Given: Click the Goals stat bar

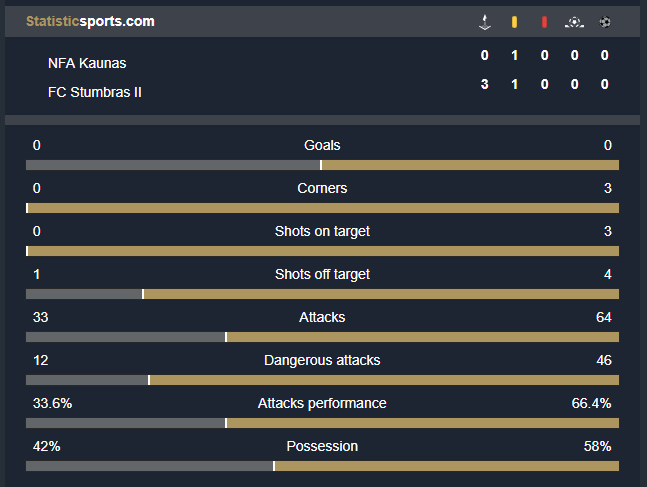Looking at the screenshot, I should 322,165.
